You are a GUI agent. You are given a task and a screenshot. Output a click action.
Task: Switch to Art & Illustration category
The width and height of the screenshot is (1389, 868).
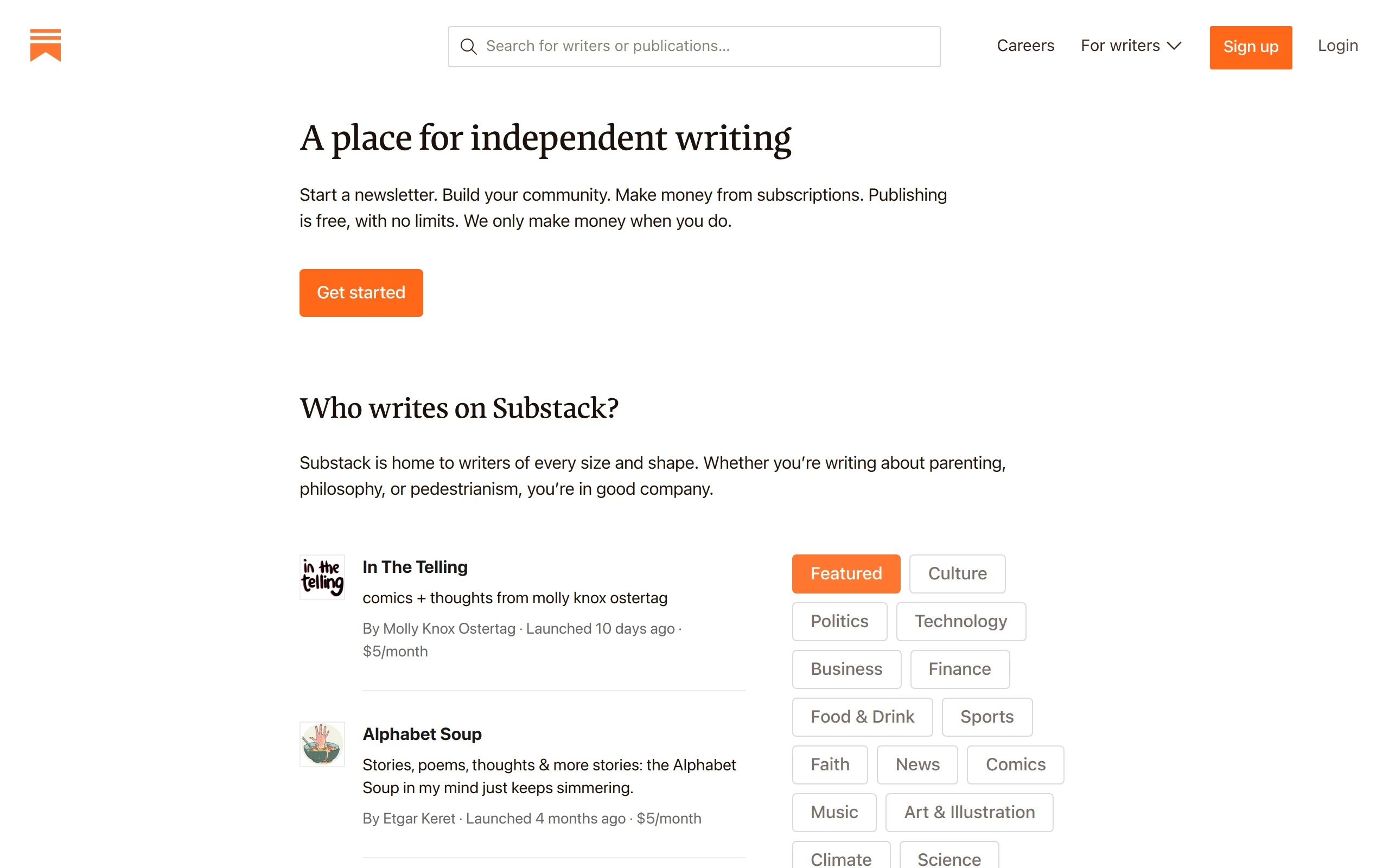point(969,812)
